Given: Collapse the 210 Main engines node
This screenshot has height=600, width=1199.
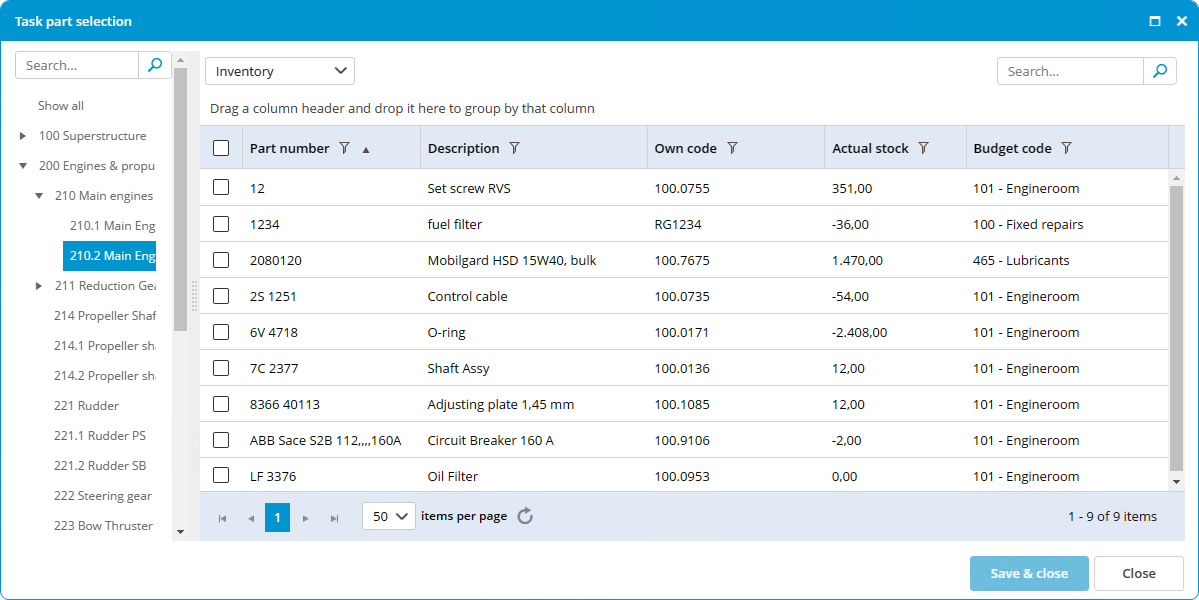Looking at the screenshot, I should (39, 196).
